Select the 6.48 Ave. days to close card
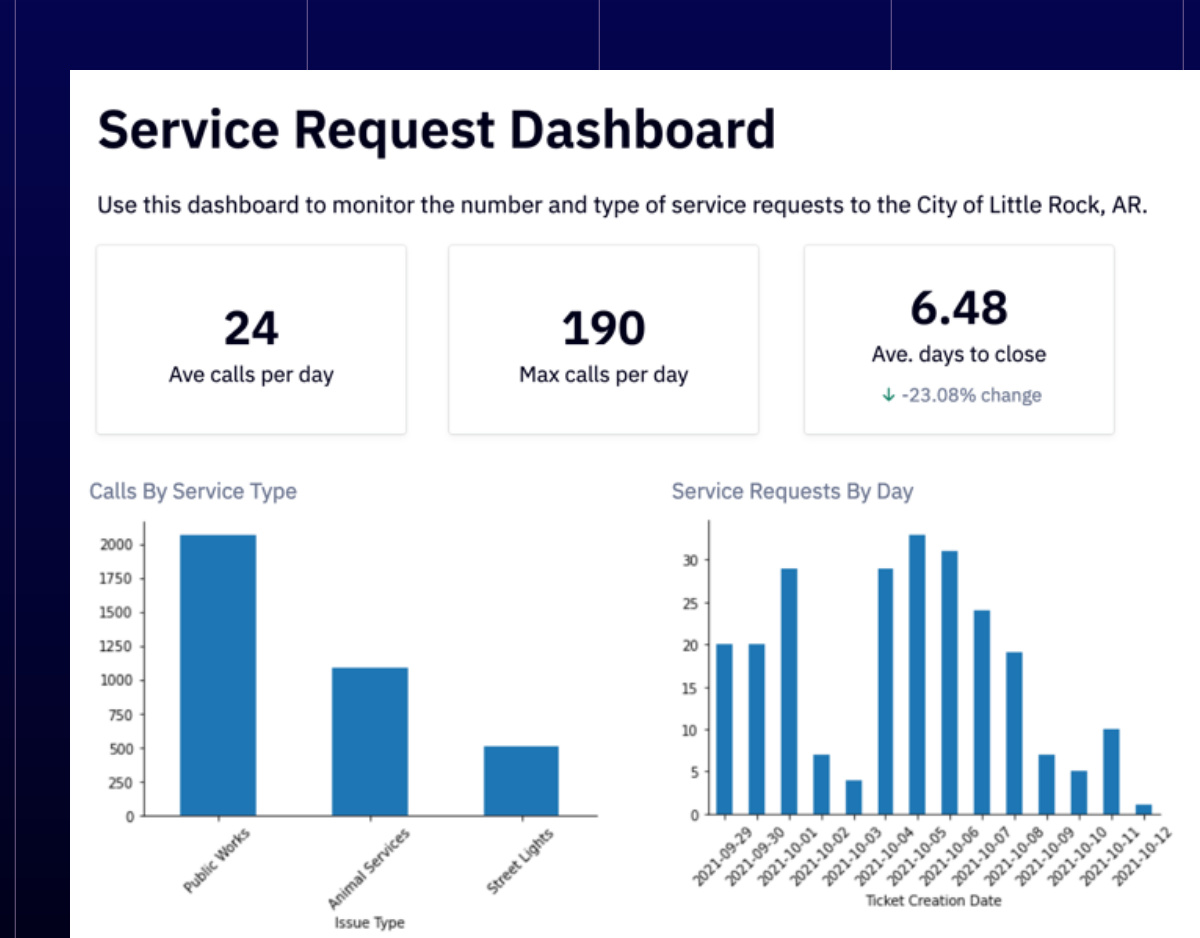The height and width of the screenshot is (938, 1200). pos(959,339)
